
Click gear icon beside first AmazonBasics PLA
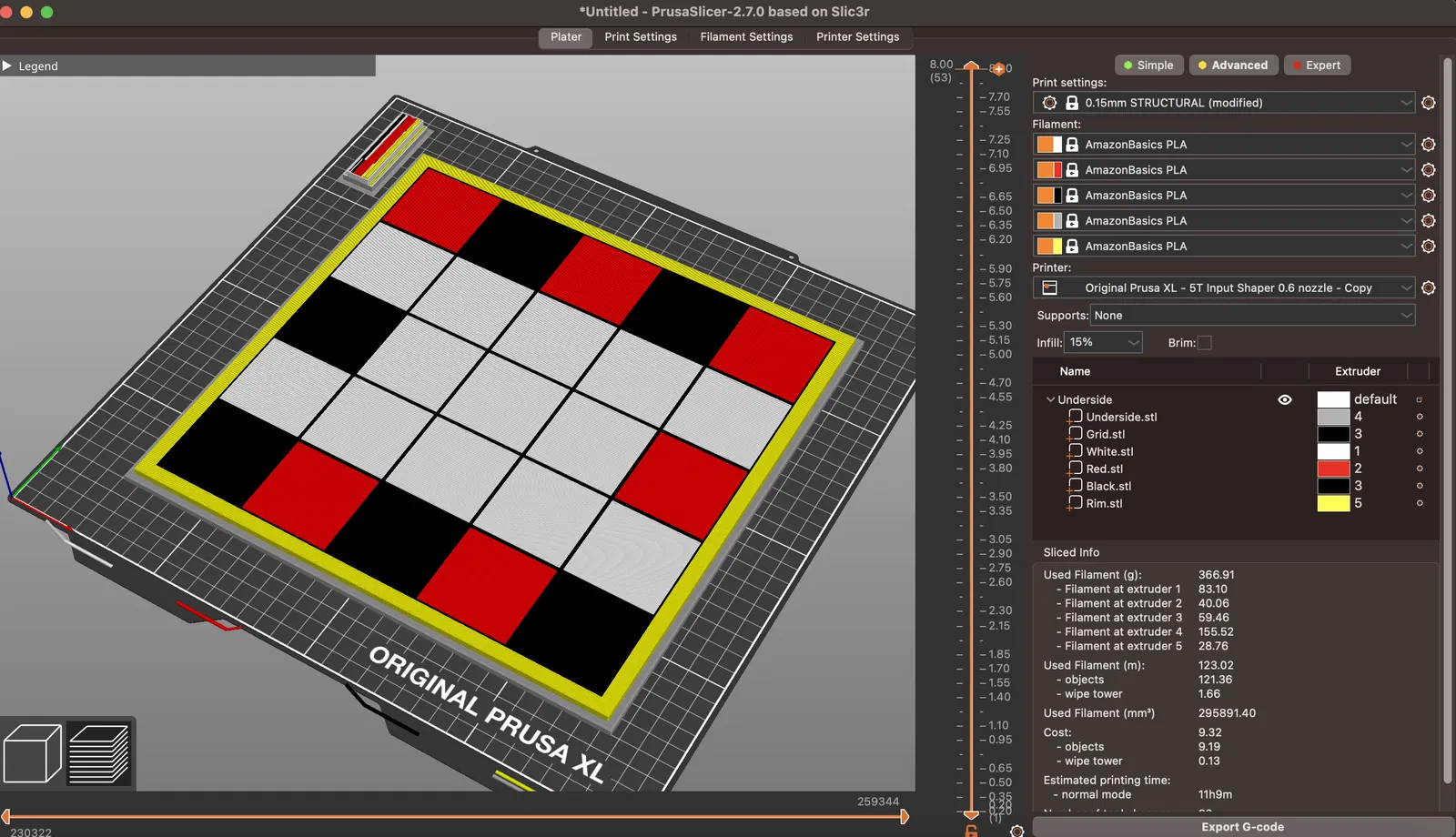tap(1428, 145)
